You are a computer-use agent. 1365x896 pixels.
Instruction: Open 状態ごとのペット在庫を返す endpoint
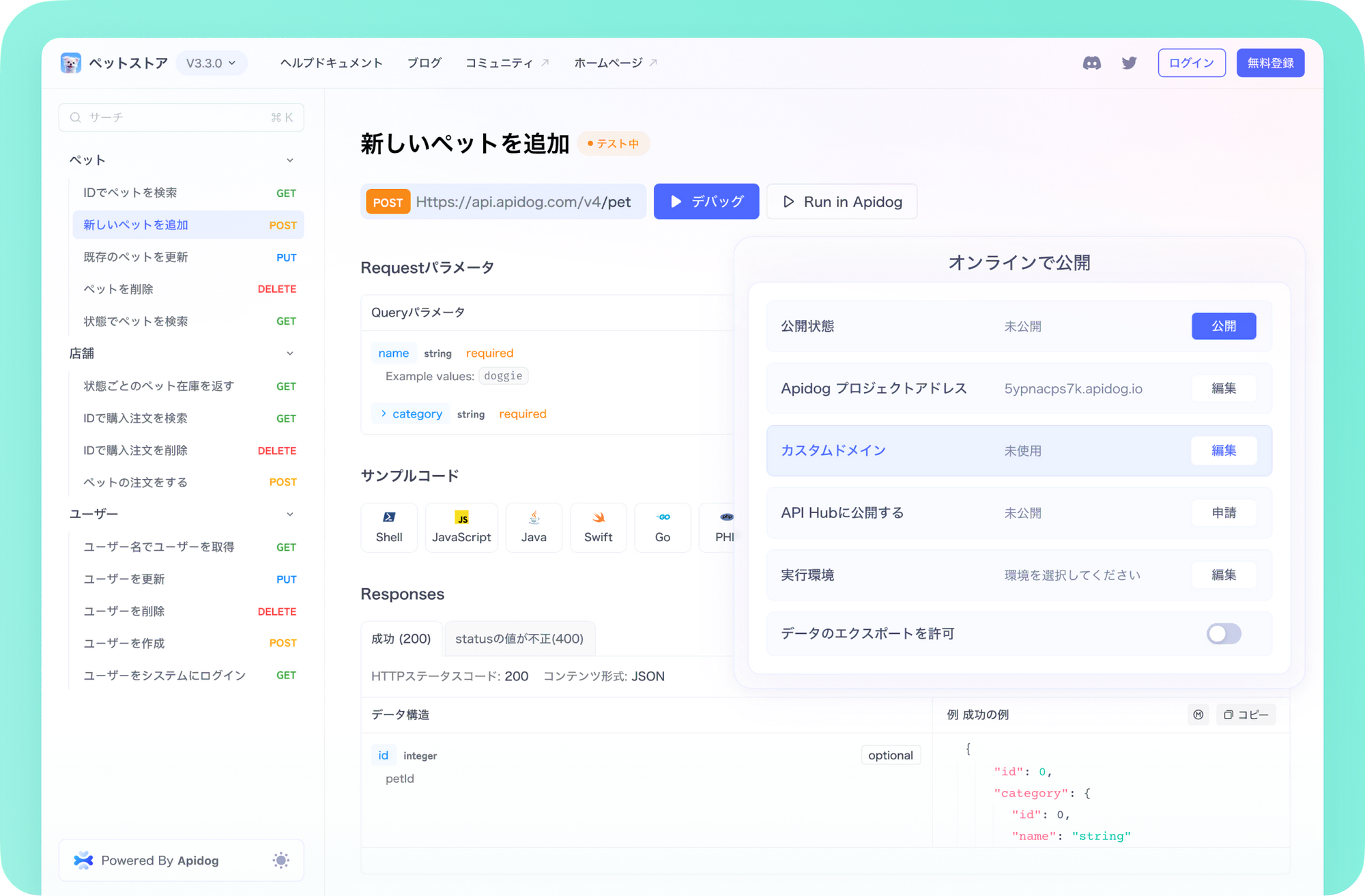pos(188,386)
